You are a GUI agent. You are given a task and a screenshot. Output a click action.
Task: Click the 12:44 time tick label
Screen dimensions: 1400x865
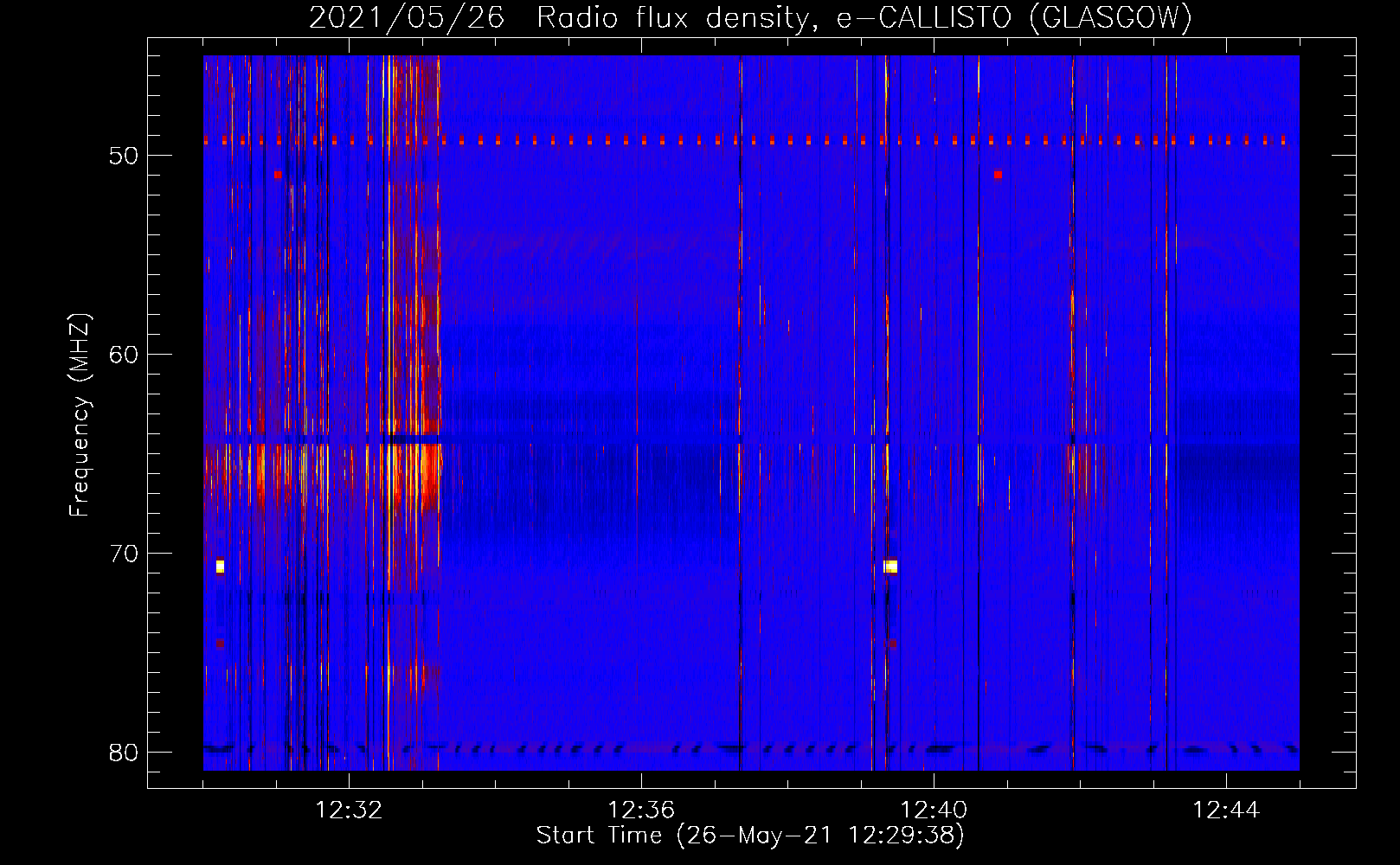(x=1226, y=811)
